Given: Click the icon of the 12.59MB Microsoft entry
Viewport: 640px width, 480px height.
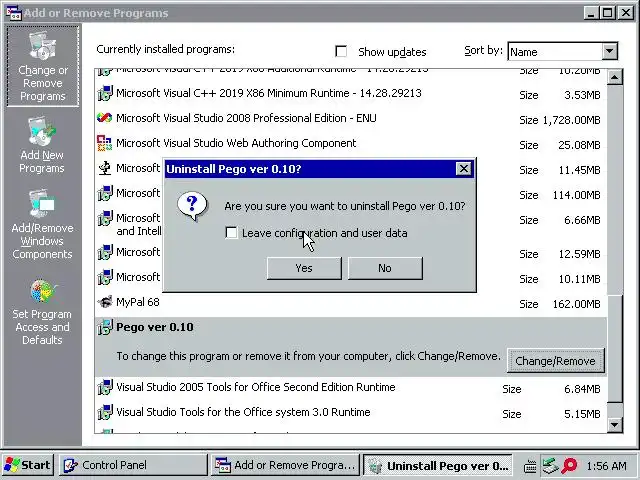Looking at the screenshot, I should click(x=105, y=252).
